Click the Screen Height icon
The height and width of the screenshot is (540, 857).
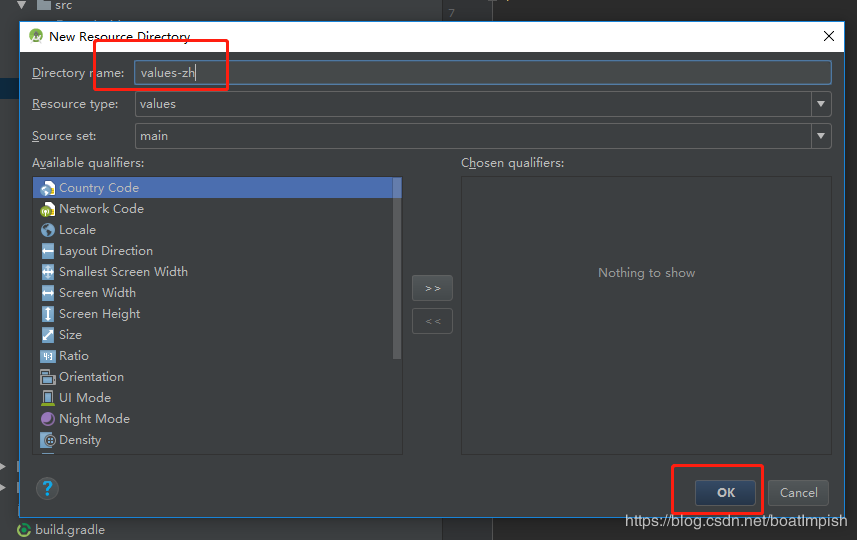48,314
